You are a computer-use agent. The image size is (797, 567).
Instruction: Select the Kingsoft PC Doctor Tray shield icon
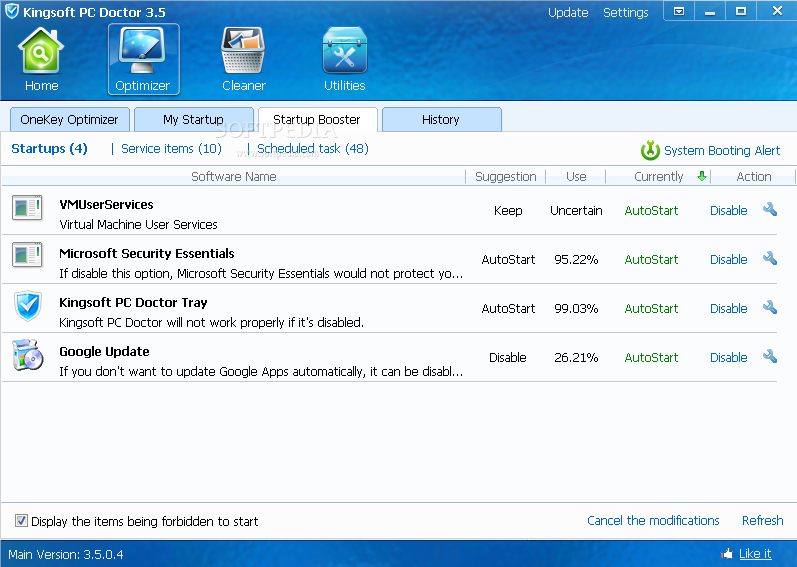coord(27,306)
